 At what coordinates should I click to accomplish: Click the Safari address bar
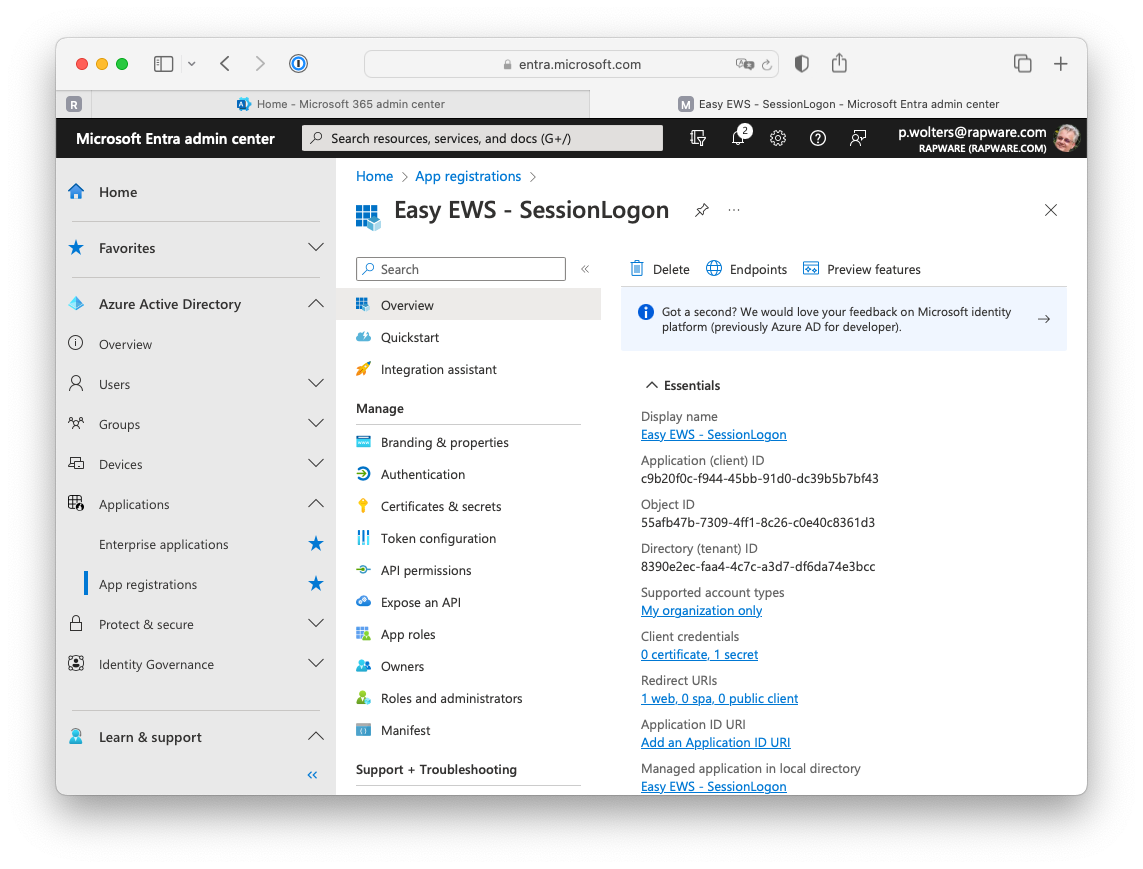point(572,64)
